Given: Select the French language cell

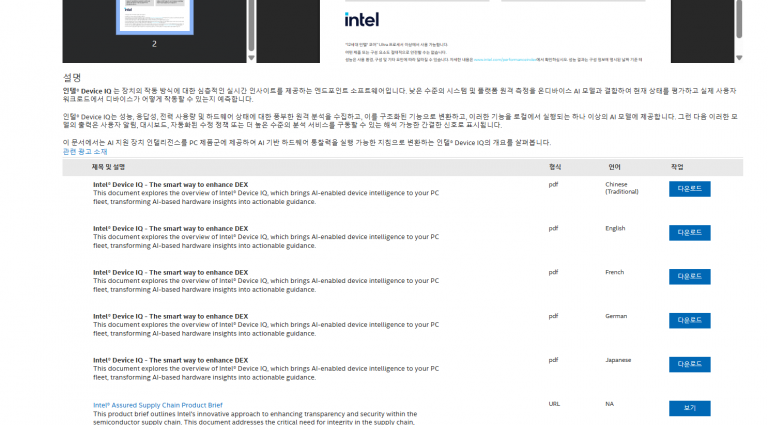Looking at the screenshot, I should click(x=615, y=272).
